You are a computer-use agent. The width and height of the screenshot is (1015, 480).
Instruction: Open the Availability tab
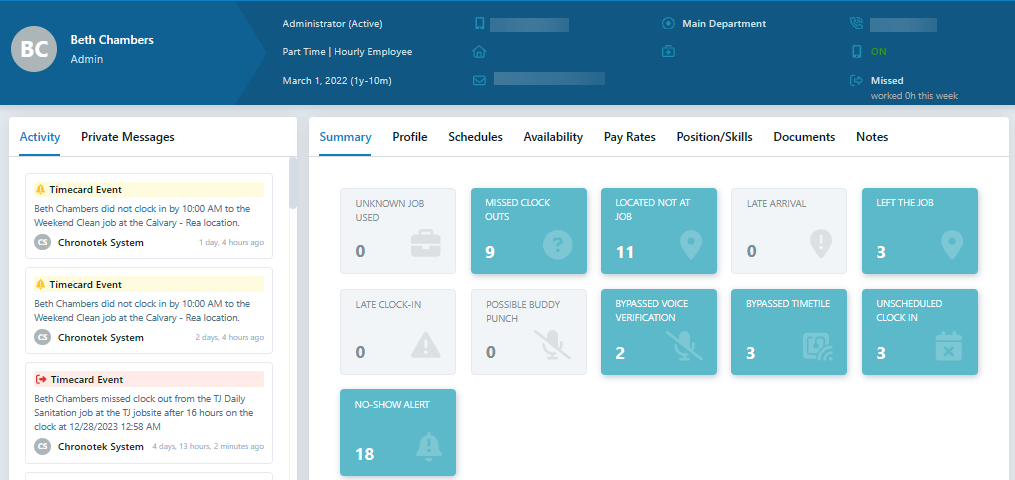(553, 137)
